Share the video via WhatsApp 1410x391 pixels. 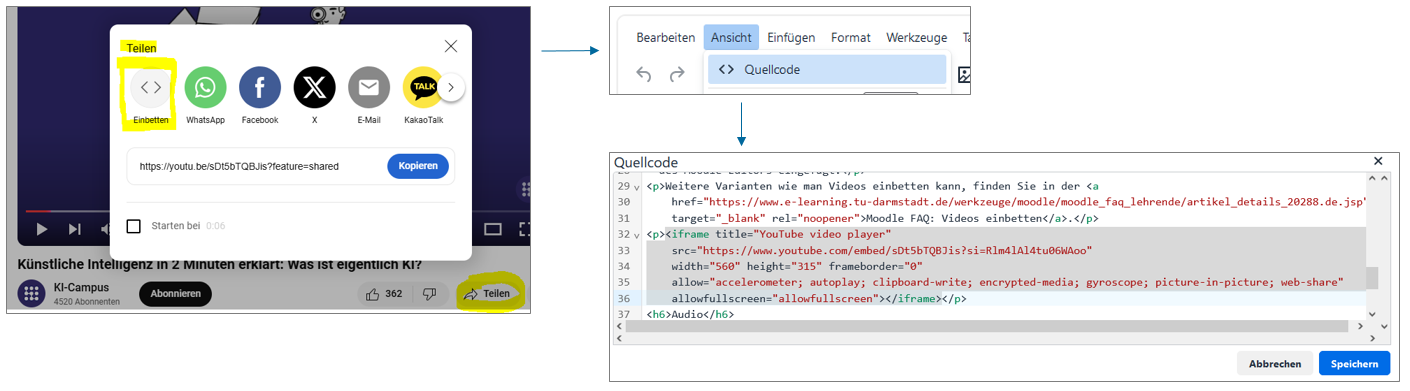coord(205,87)
